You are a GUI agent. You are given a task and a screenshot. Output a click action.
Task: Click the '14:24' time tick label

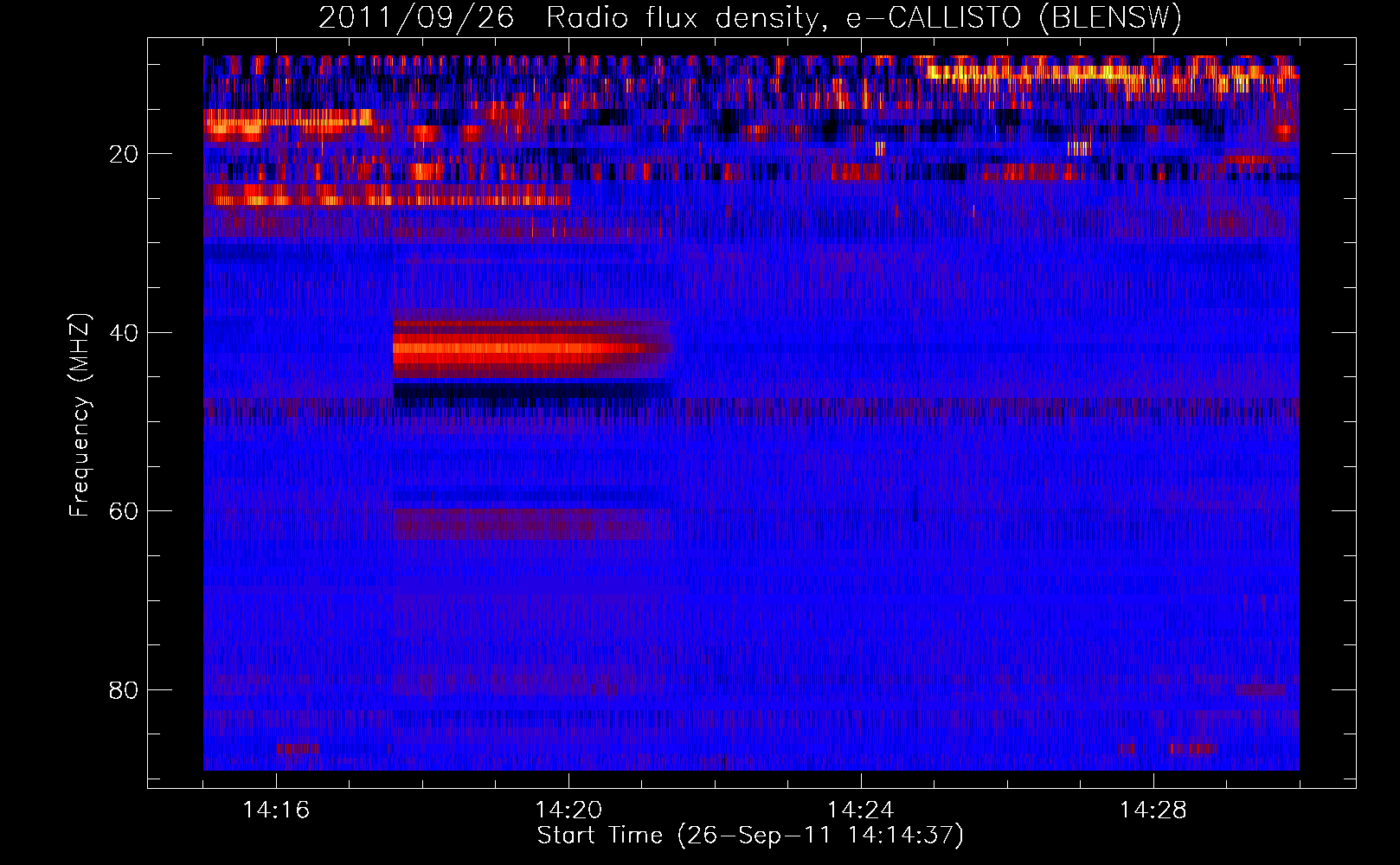pyautogui.click(x=861, y=811)
